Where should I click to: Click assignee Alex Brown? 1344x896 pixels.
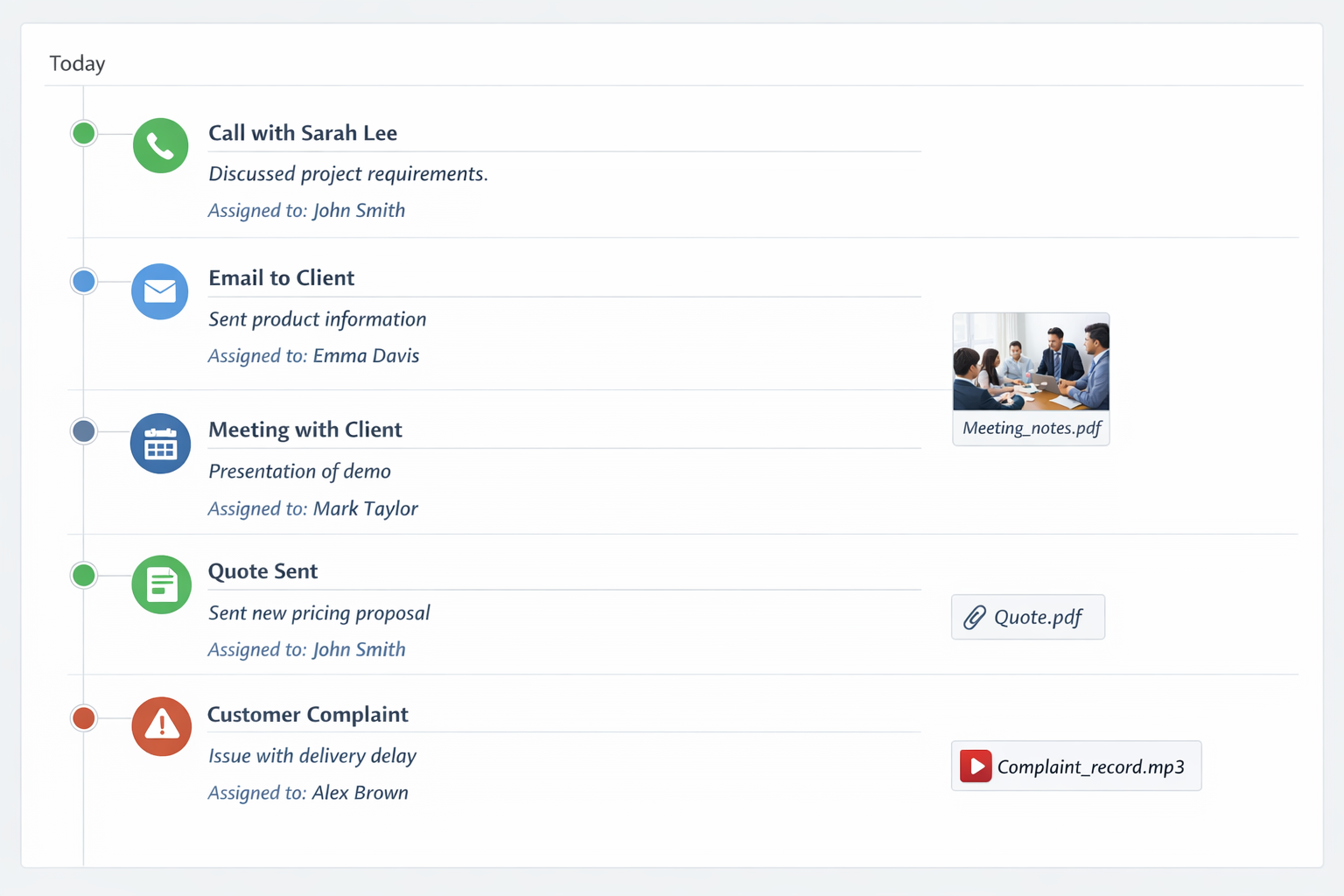[360, 793]
